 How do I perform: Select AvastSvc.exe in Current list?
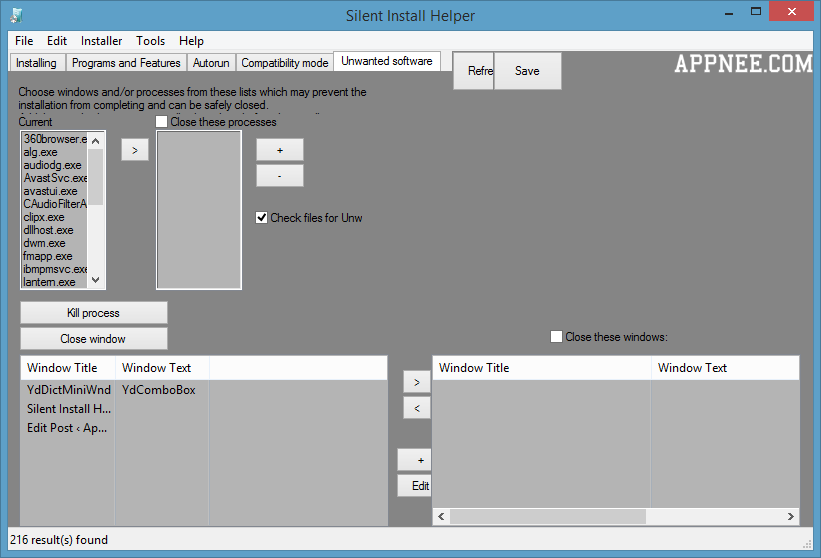(x=55, y=178)
